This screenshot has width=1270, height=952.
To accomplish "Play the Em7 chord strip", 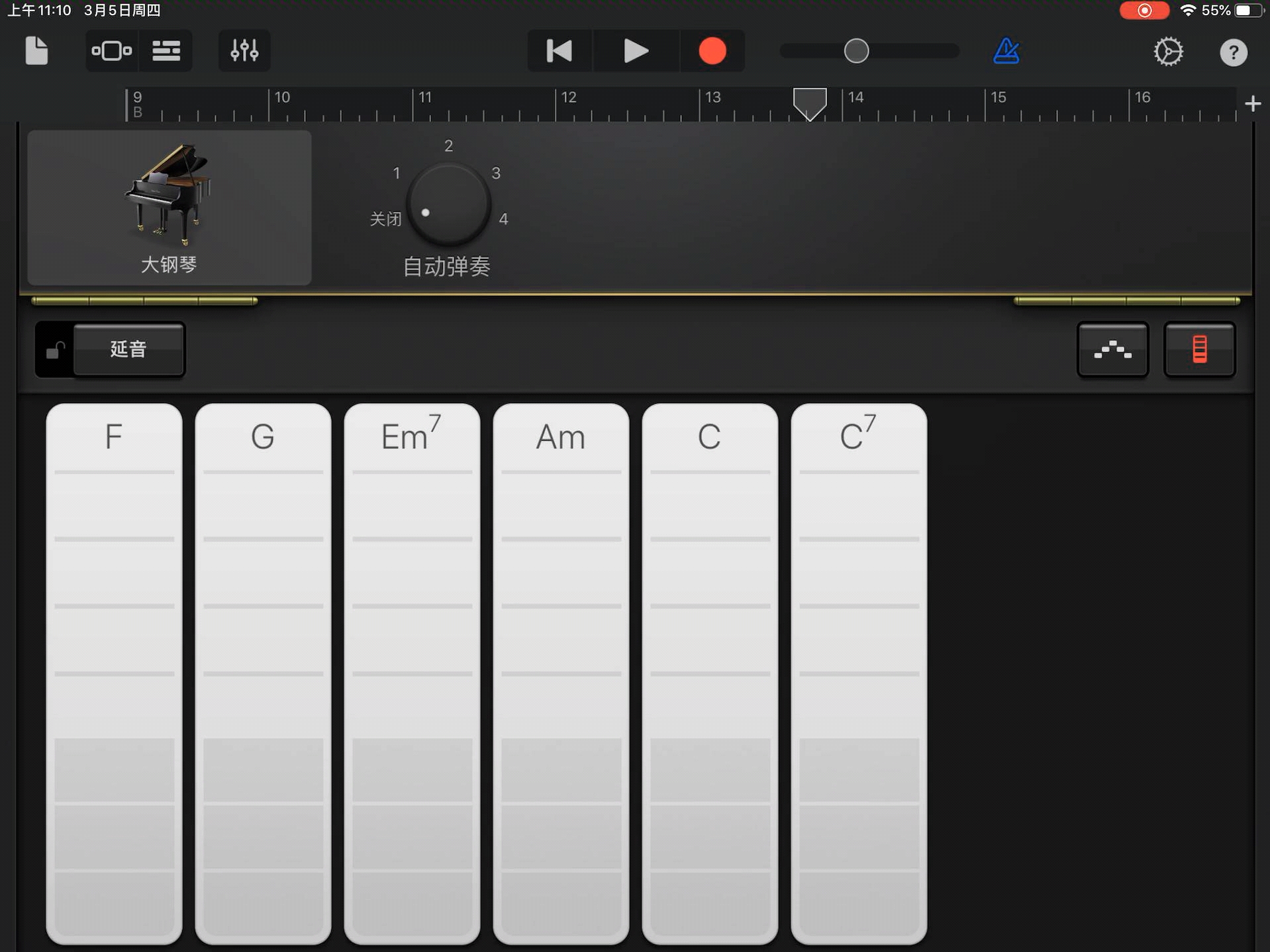I will click(x=412, y=674).
